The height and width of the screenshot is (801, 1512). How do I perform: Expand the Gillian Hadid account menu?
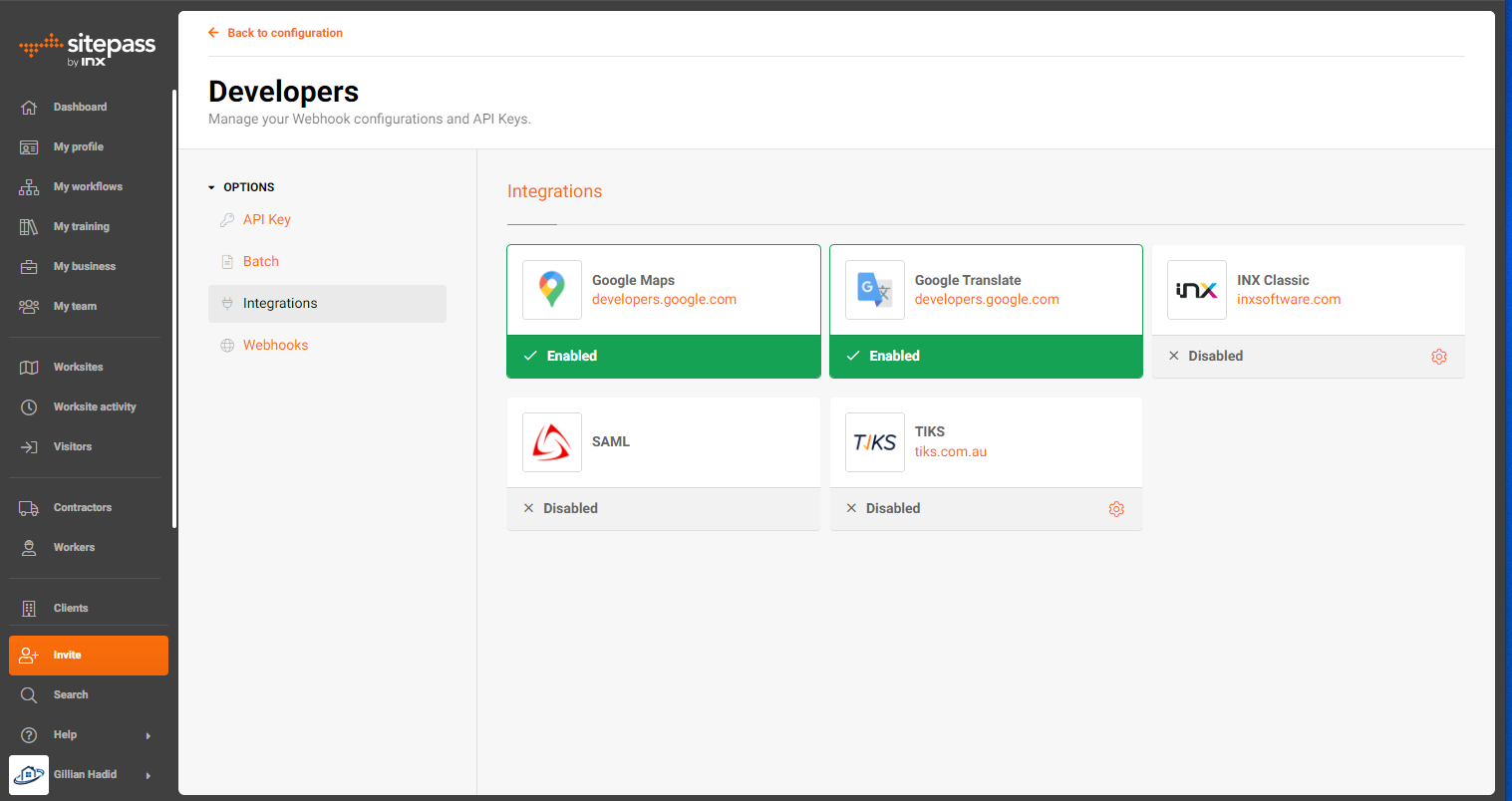(149, 774)
